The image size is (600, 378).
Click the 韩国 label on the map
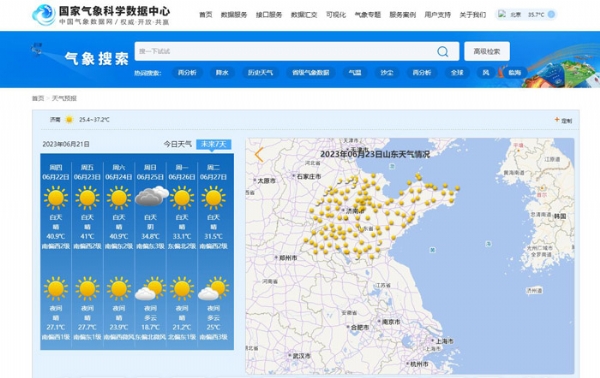click(x=560, y=216)
